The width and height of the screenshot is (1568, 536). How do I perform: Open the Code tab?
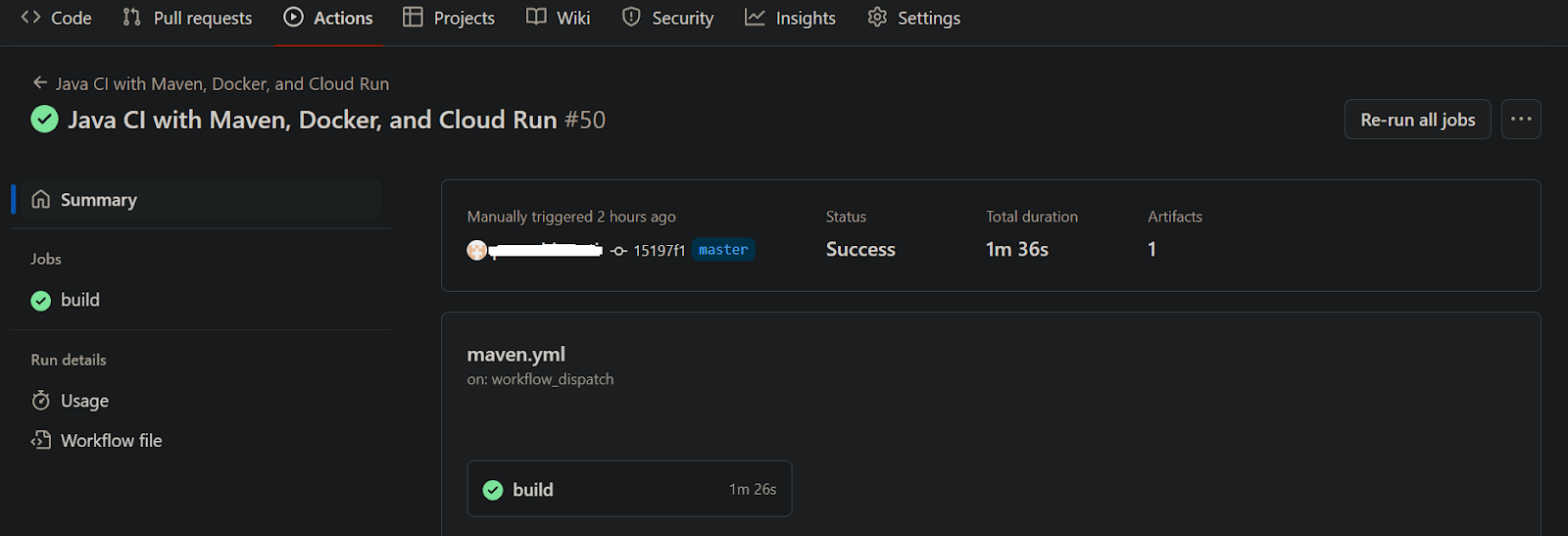56,18
